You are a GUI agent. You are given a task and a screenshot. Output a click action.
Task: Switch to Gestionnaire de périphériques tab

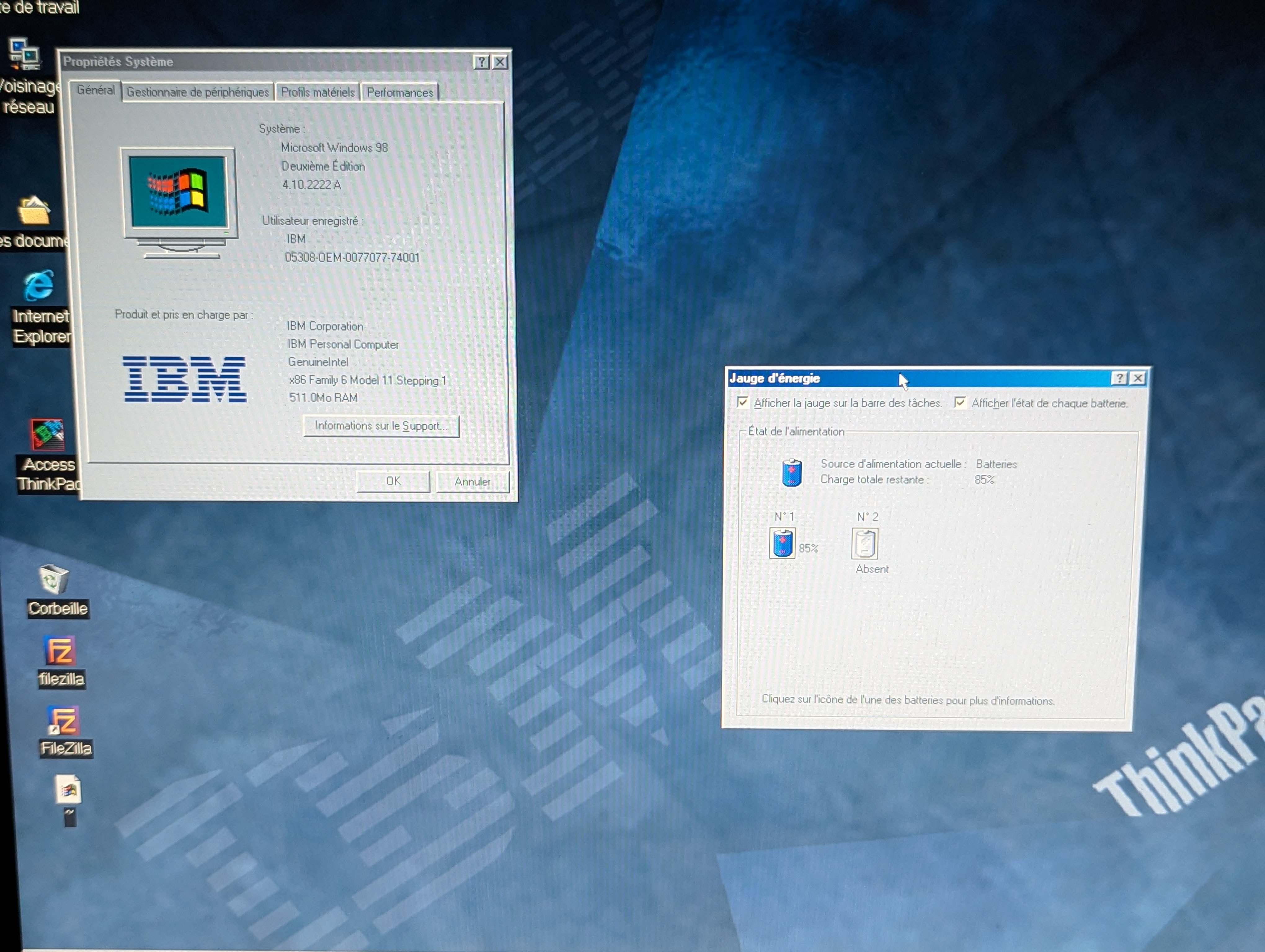[197, 93]
